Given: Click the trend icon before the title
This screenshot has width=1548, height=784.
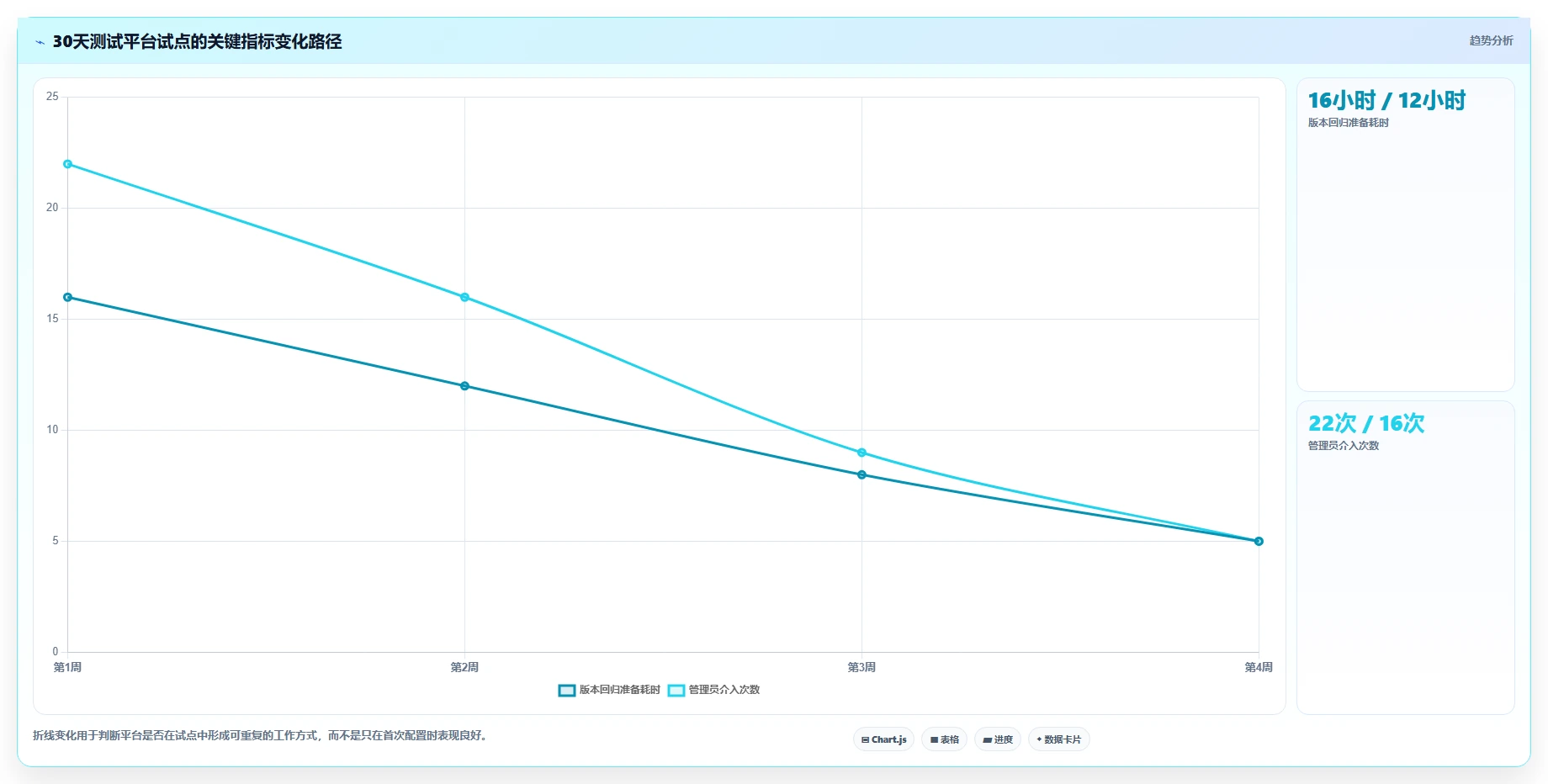Looking at the screenshot, I should pos(40,42).
